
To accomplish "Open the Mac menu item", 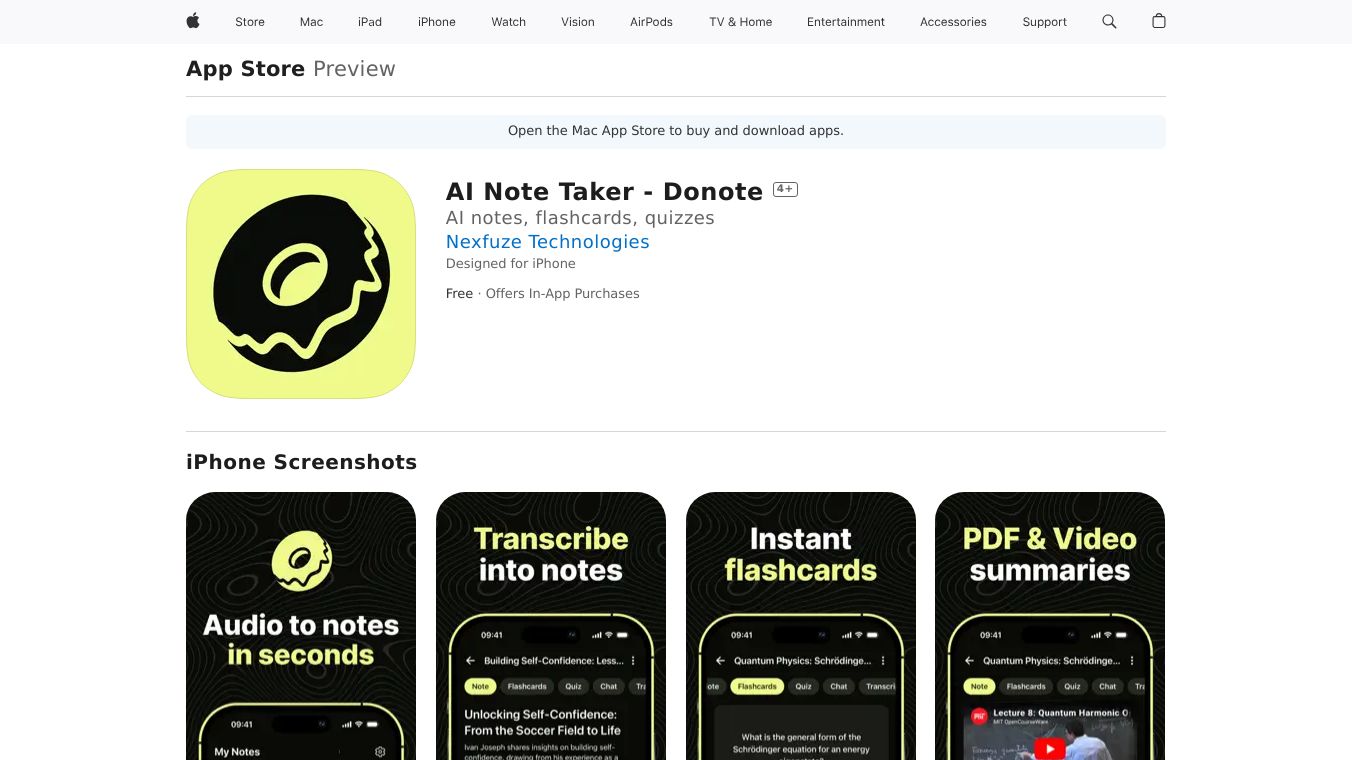I will tap(311, 22).
